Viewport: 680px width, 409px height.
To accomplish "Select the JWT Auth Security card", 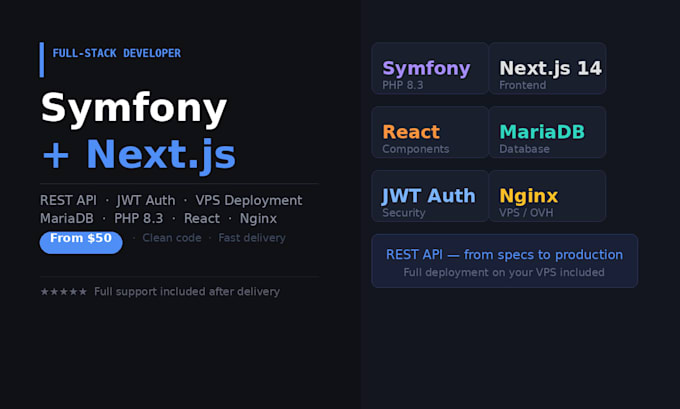I will (x=430, y=196).
